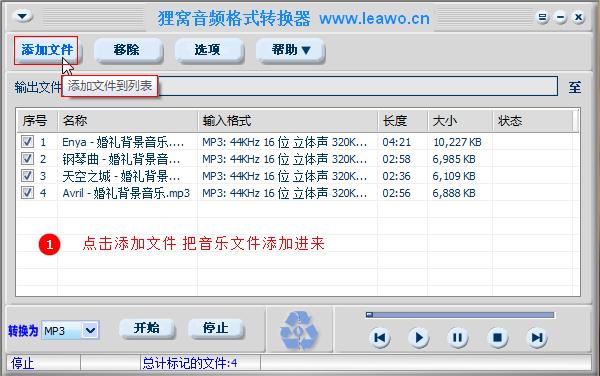600x376 pixels.
Task: Click the 02:56 duration cell
Action: (x=396, y=193)
